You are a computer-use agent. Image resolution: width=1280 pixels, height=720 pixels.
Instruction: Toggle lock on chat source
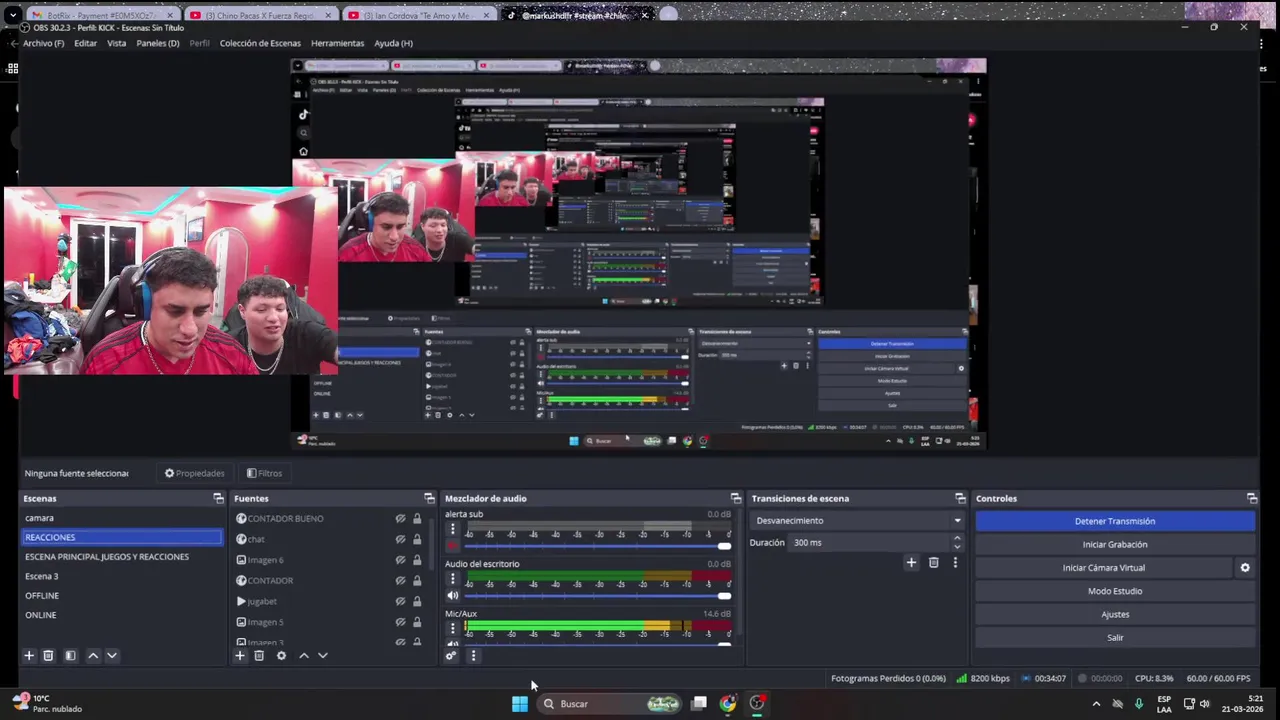(x=417, y=539)
